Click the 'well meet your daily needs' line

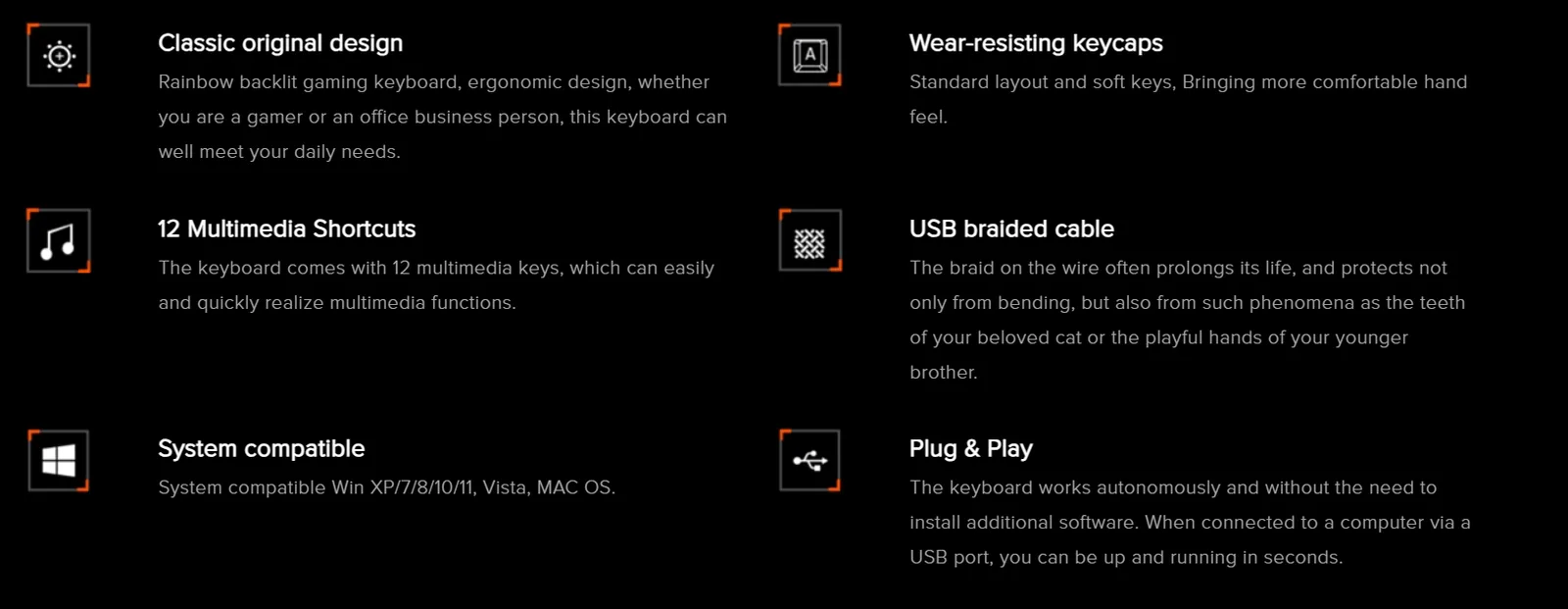(x=279, y=152)
